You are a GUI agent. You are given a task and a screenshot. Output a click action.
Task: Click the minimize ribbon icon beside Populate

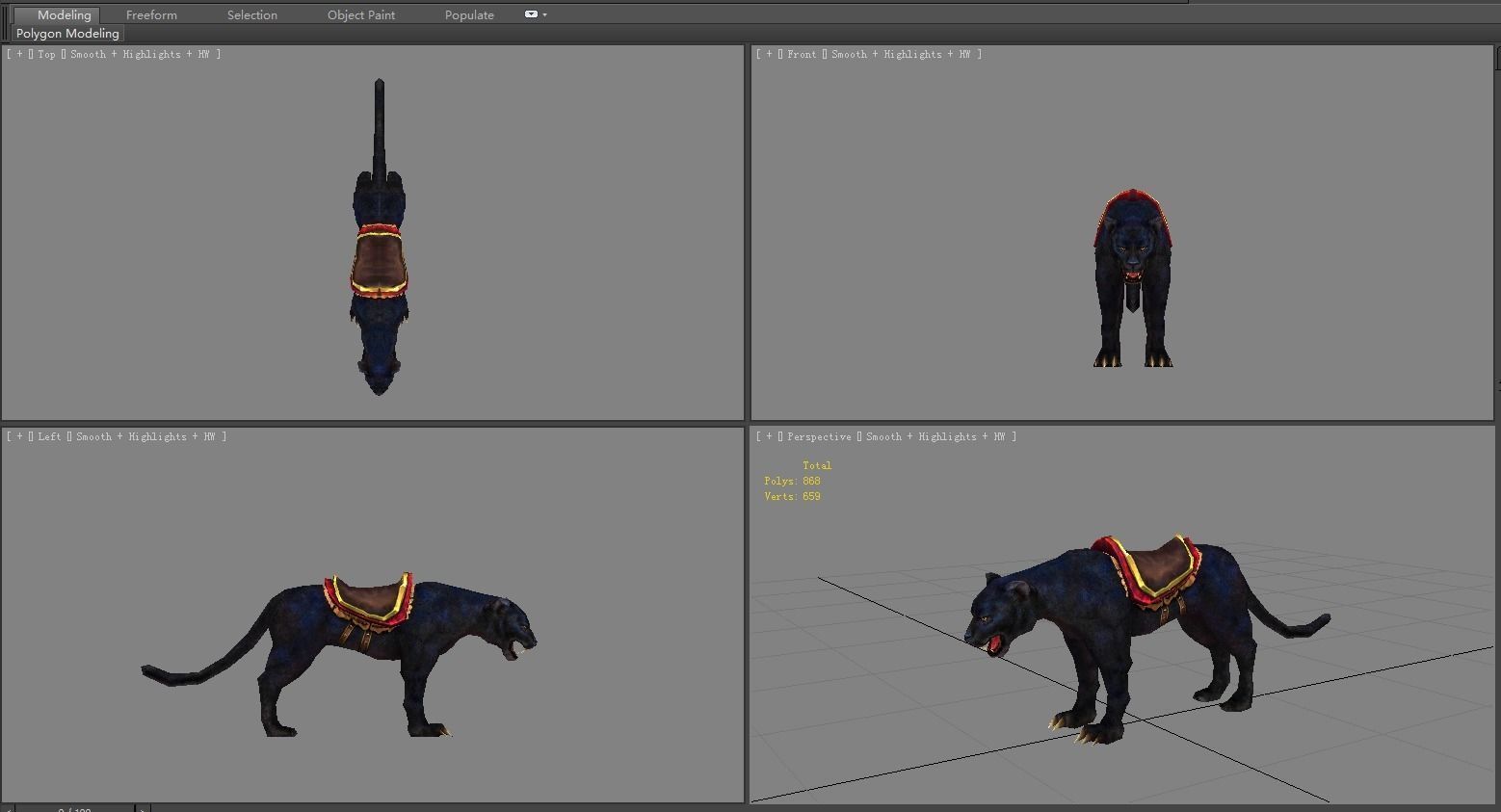[531, 14]
